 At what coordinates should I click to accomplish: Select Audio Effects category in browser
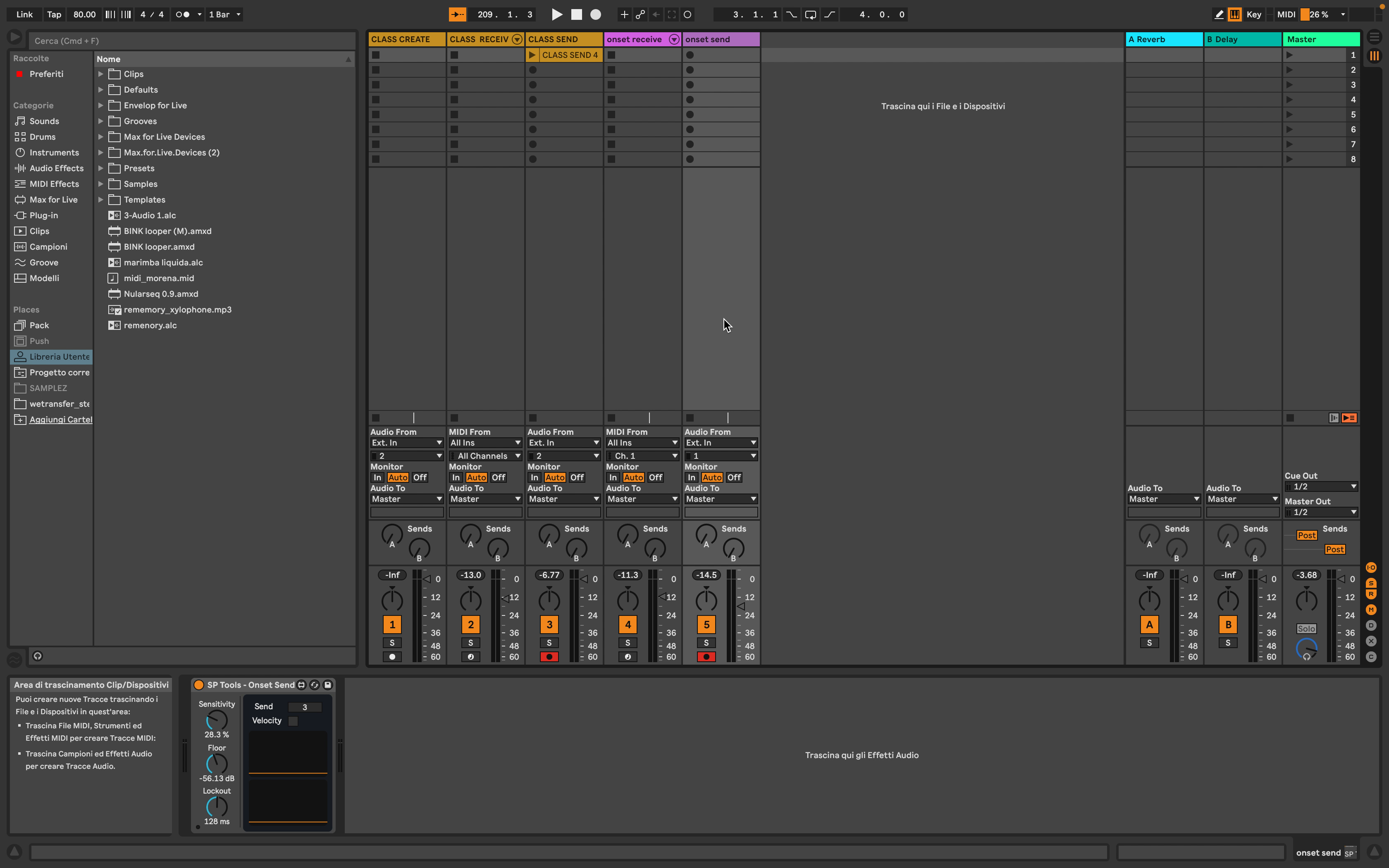point(56,168)
